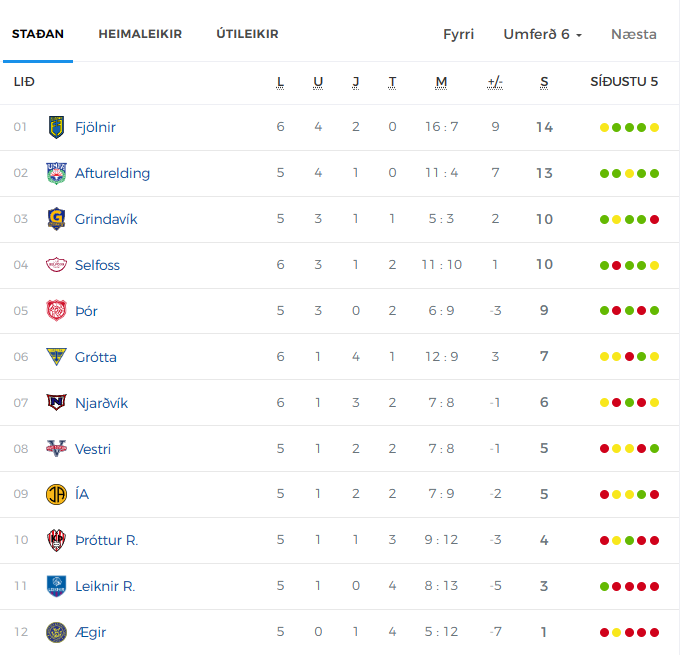680x655 pixels.
Task: Open the Þróttur R. team link
Action: 107,540
